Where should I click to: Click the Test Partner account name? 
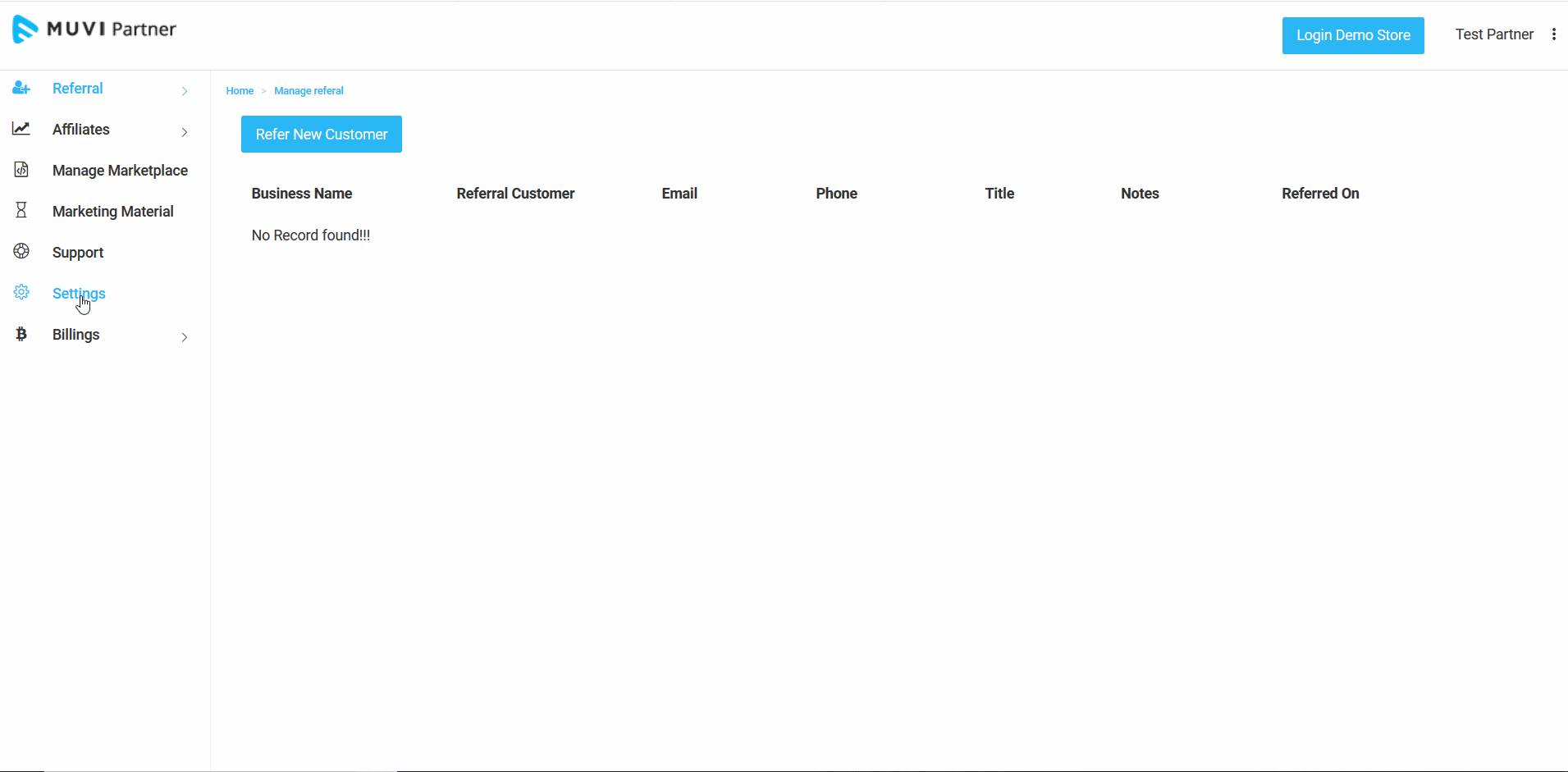tap(1493, 34)
